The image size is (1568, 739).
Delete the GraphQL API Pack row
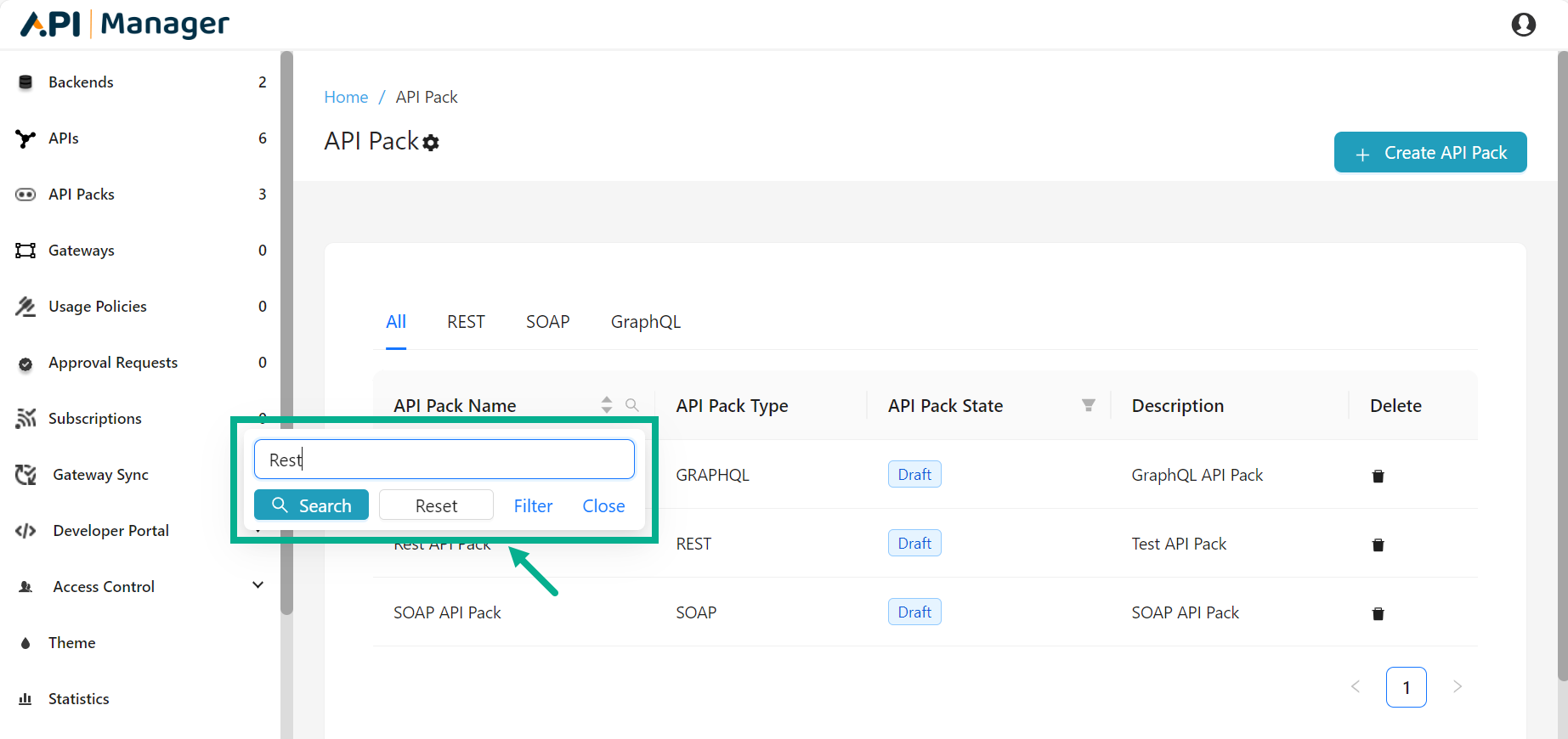pyautogui.click(x=1378, y=476)
